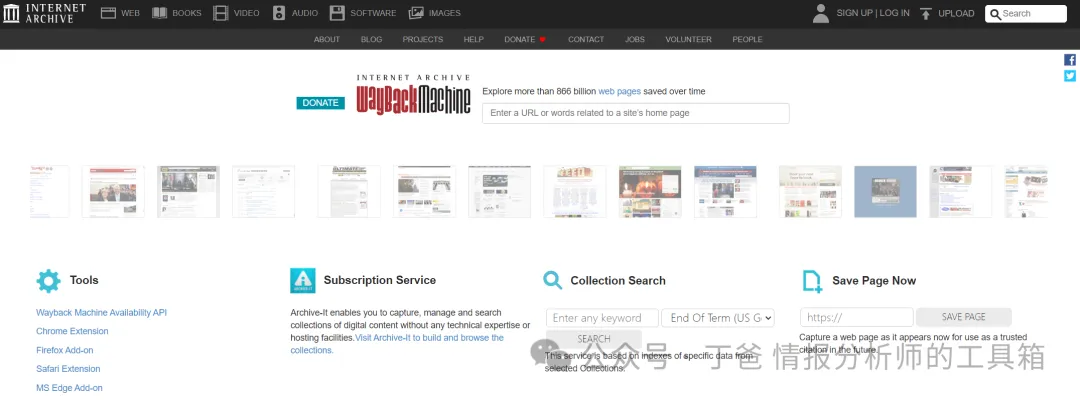The height and width of the screenshot is (400, 1080).
Task: Open the People menu item
Action: tap(747, 39)
